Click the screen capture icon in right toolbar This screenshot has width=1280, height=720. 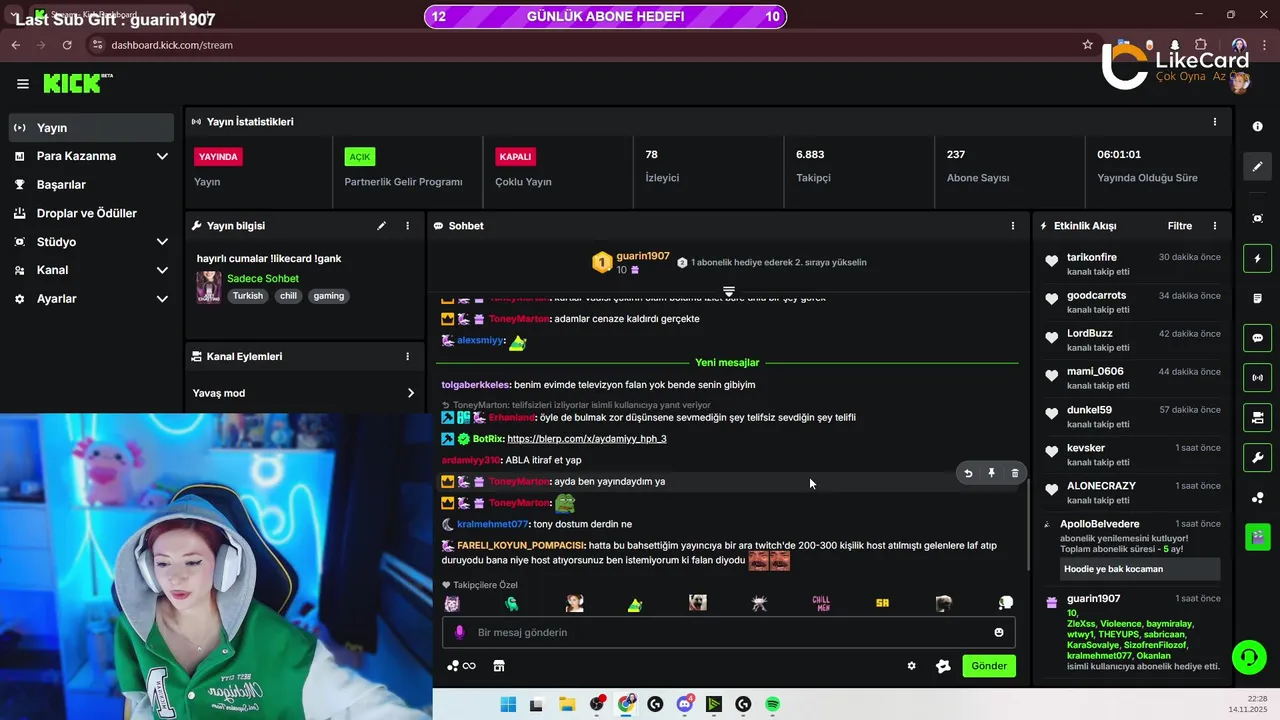(1257, 218)
